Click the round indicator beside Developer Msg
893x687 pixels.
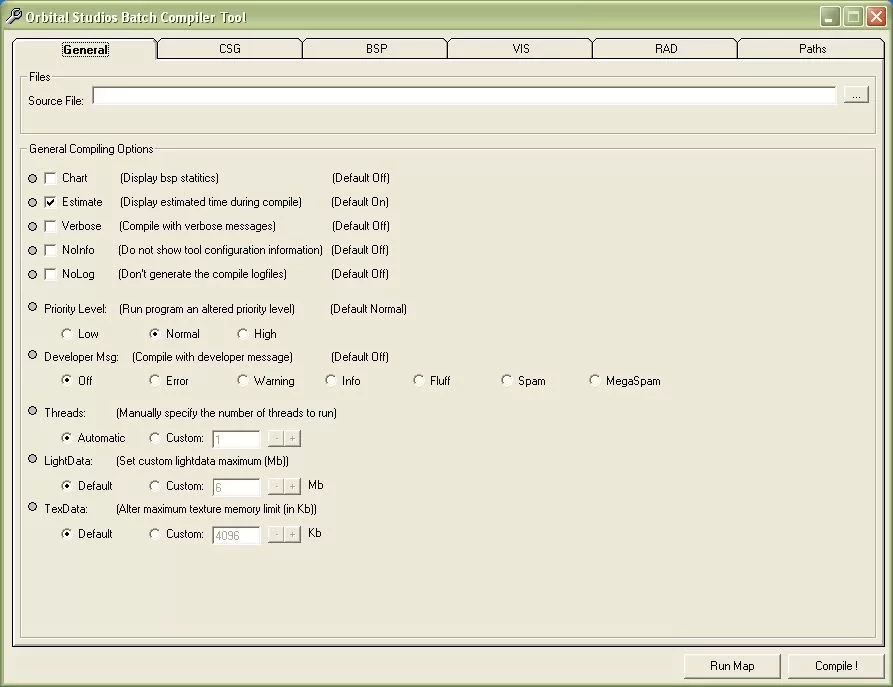(x=33, y=356)
